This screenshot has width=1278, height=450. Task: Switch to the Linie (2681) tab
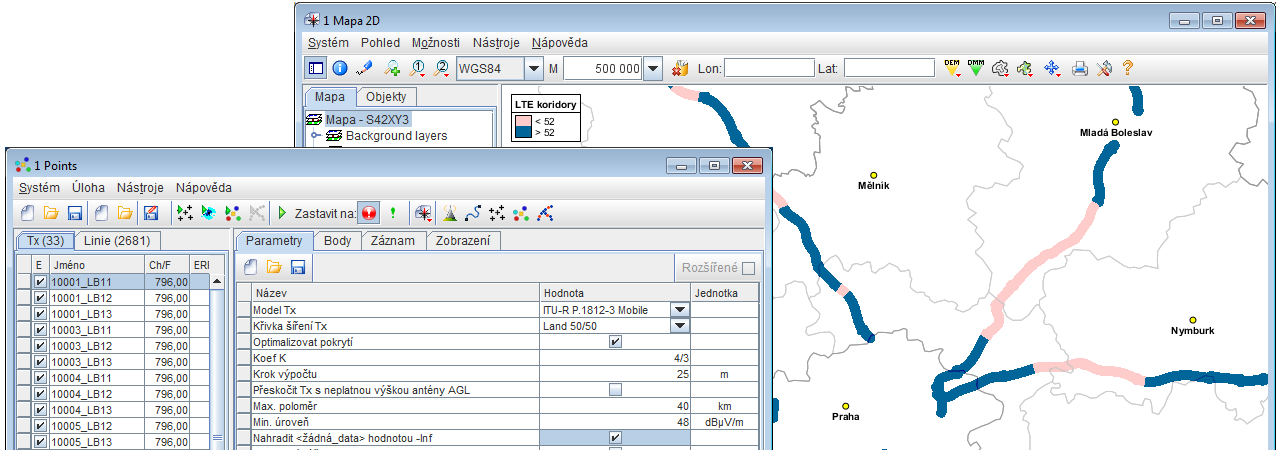pos(118,241)
